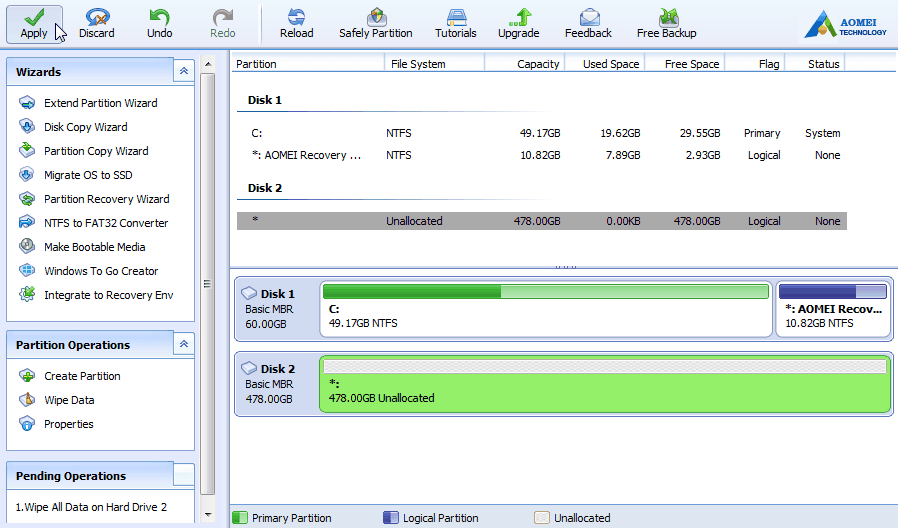
Task: Click Integrate to Recovery Env icon
Action: pyautogui.click(x=27, y=294)
